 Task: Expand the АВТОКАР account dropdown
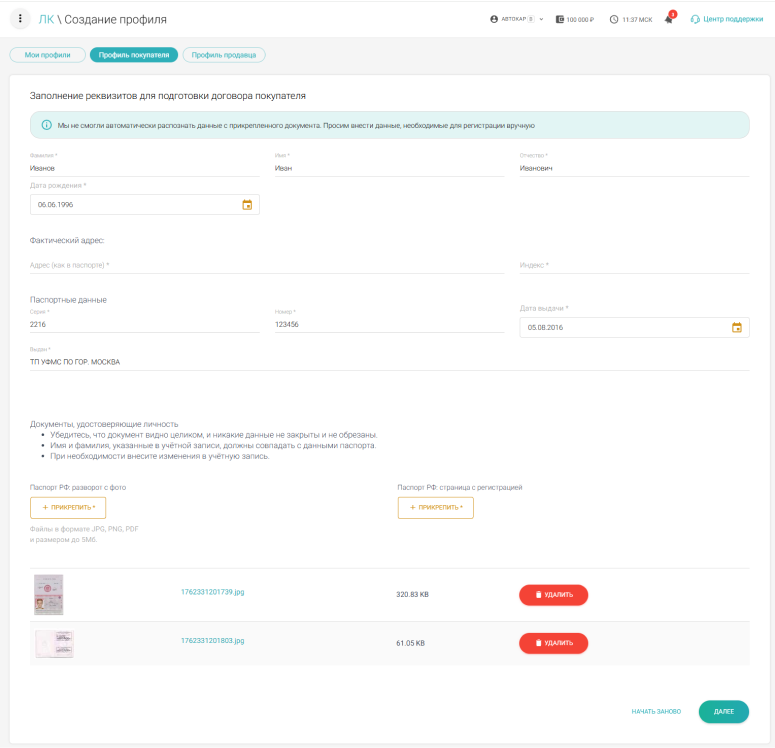coord(541,19)
